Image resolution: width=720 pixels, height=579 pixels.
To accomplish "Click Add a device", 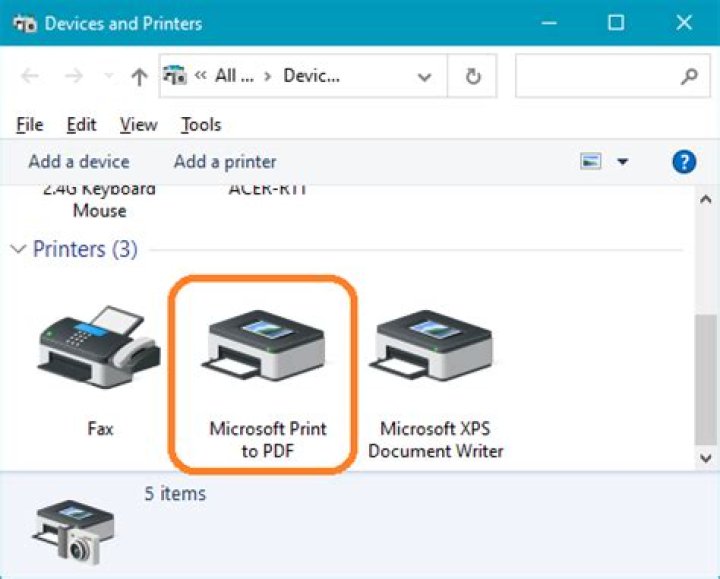I will click(x=79, y=162).
